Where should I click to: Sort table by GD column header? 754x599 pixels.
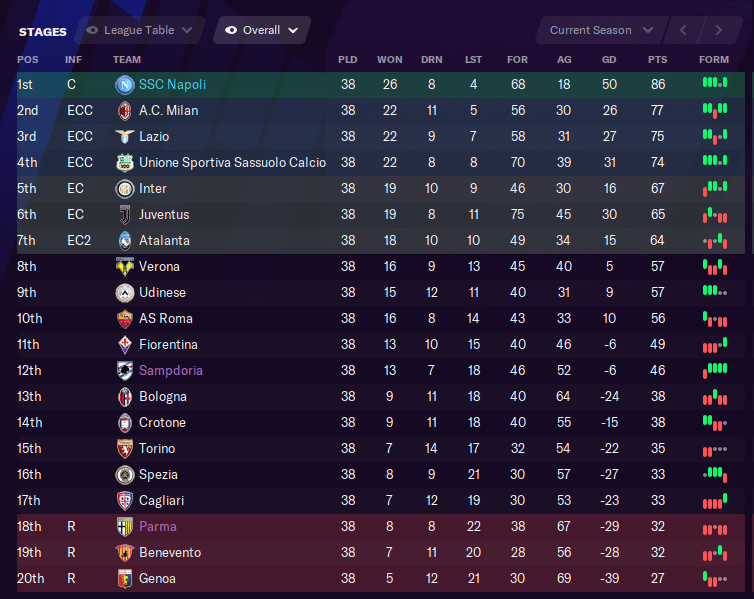click(x=609, y=60)
